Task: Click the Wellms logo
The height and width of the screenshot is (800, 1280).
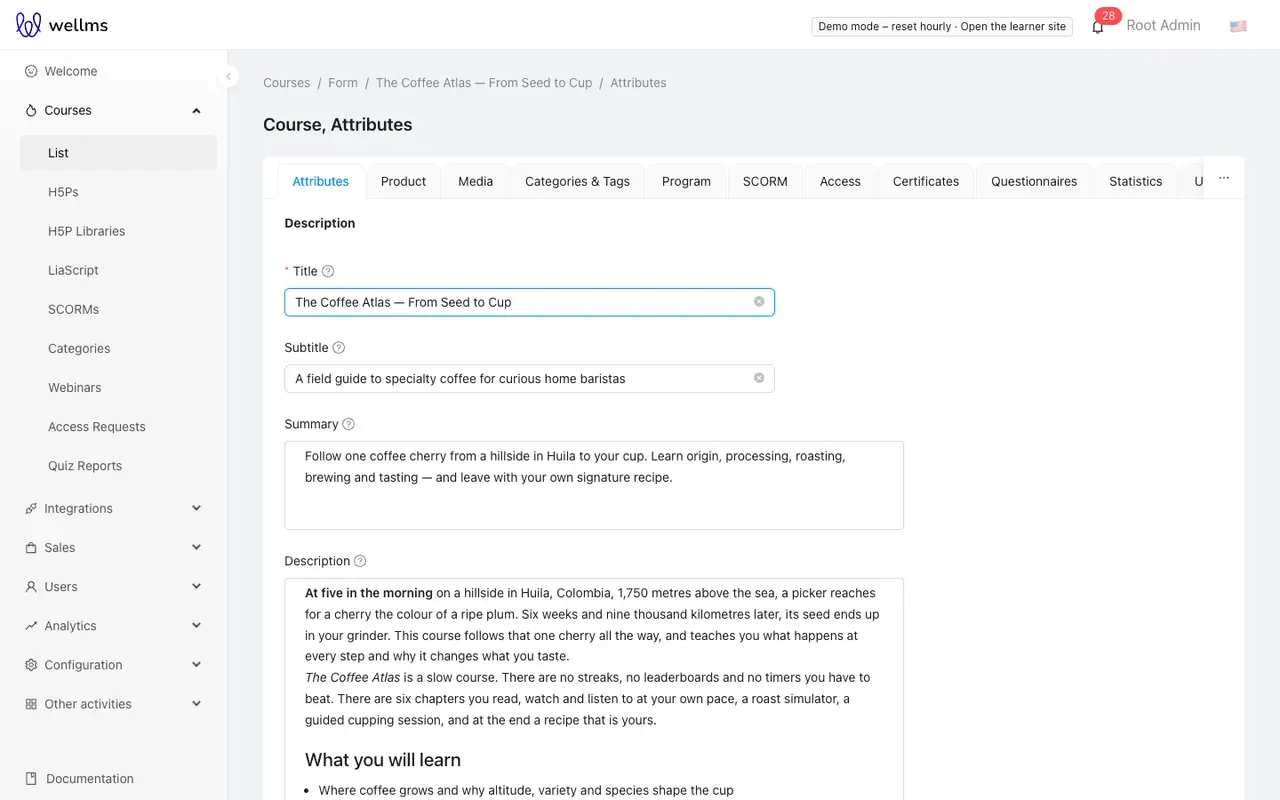Action: pos(62,25)
